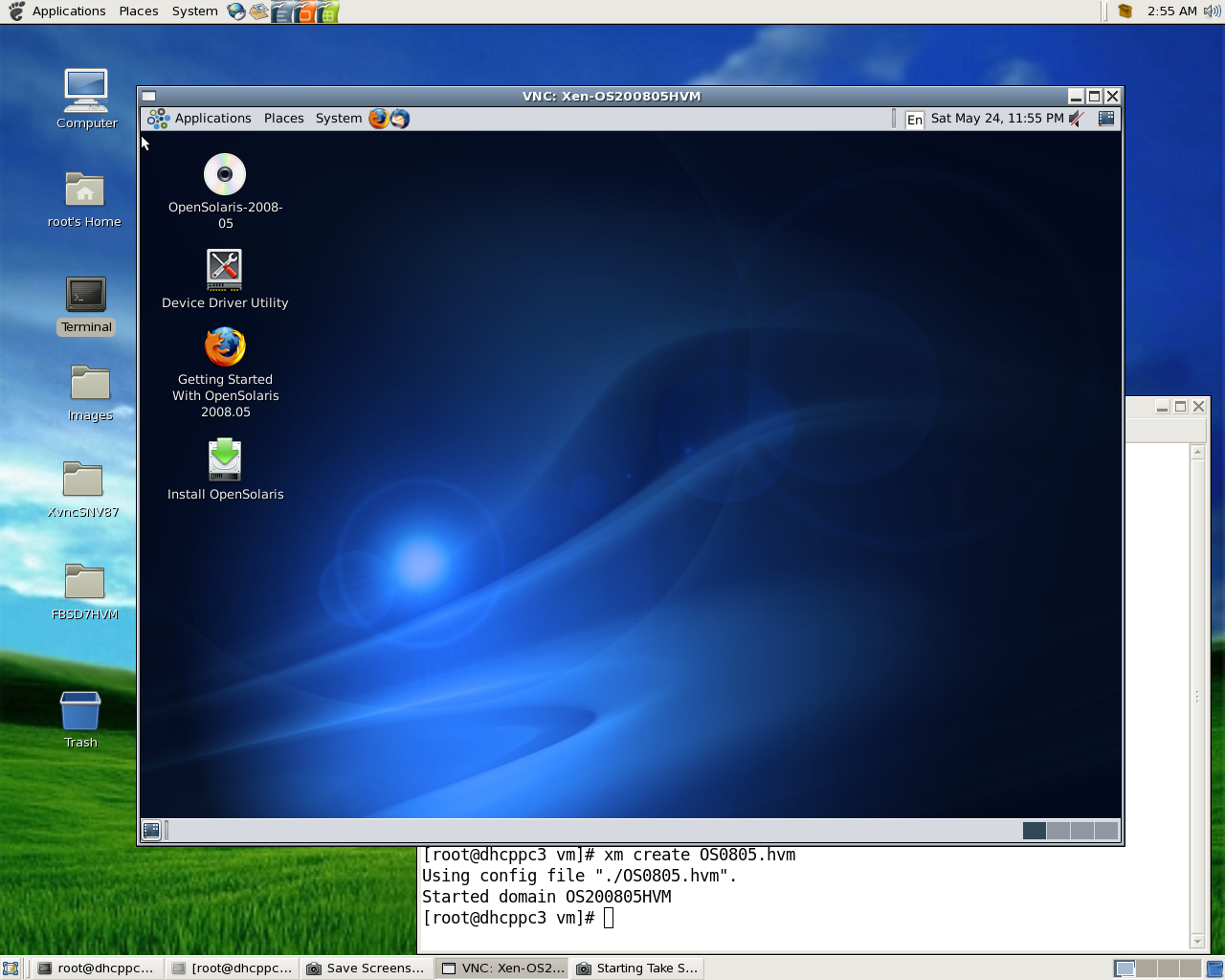Click the host clock showing 2:55 AM

point(1171,11)
